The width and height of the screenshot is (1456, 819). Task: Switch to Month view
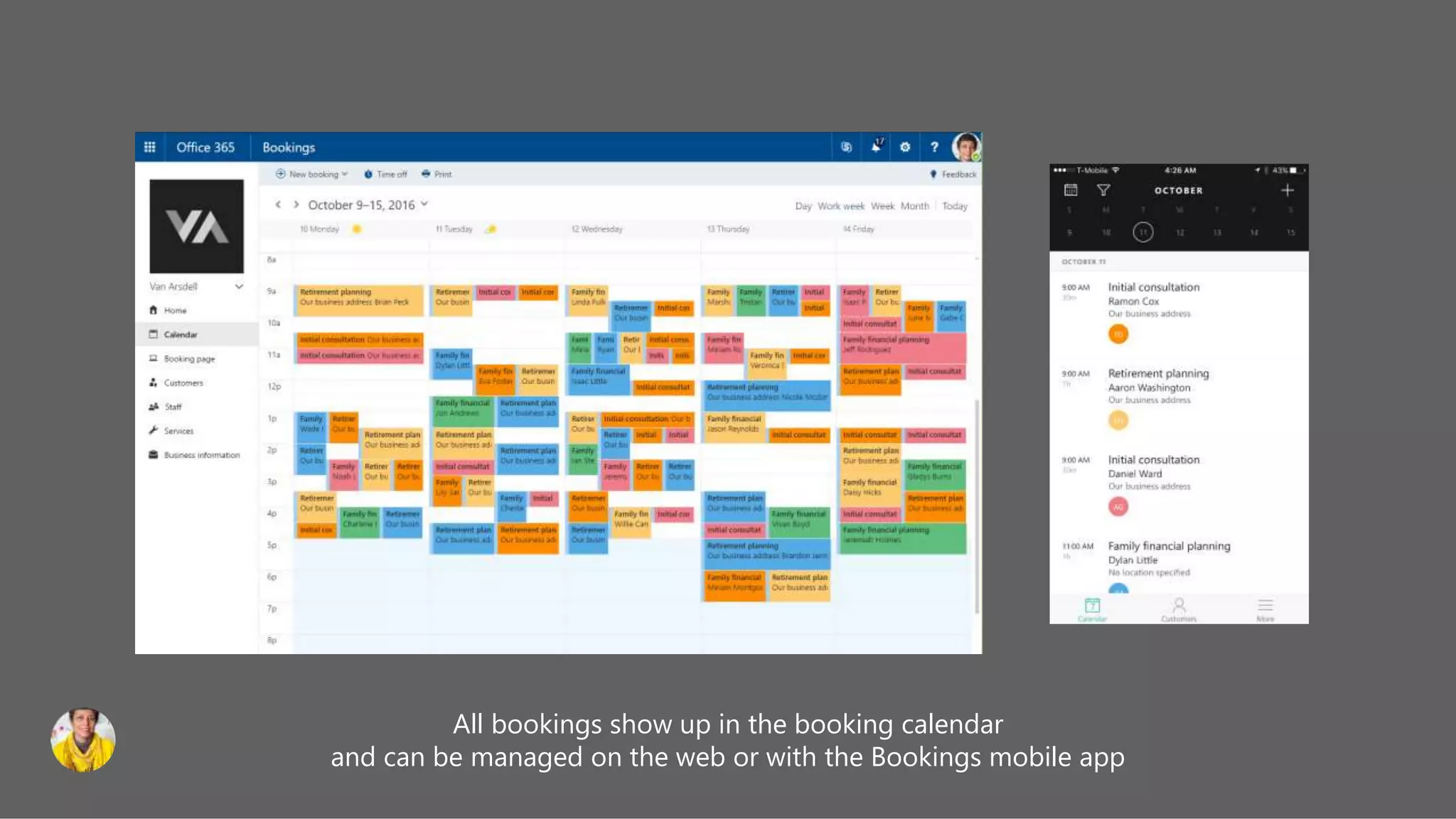pyautogui.click(x=914, y=206)
